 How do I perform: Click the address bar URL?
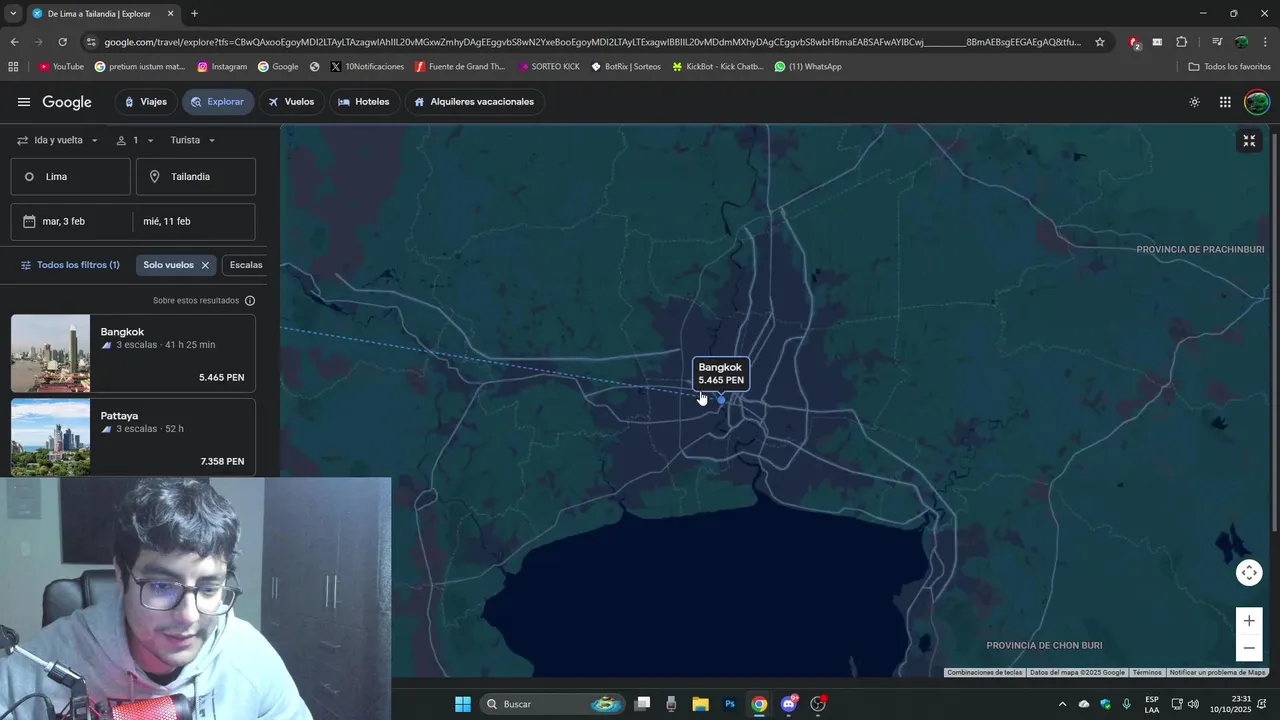(592, 42)
